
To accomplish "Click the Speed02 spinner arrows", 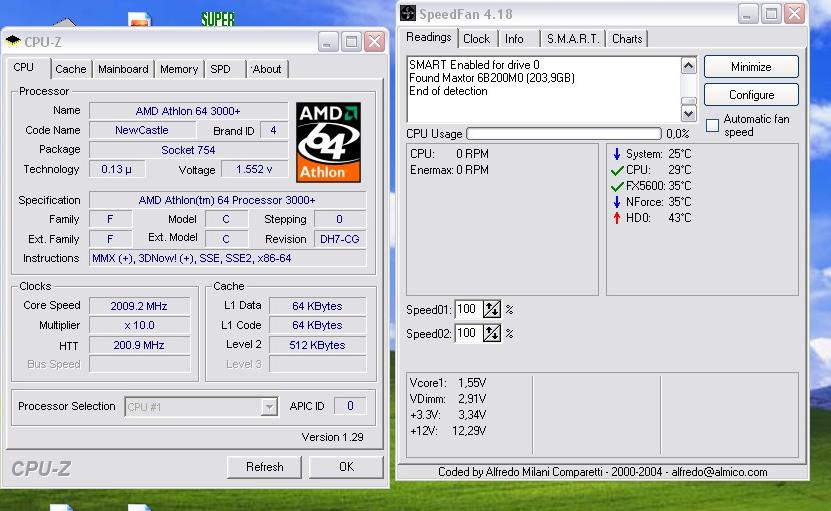I will click(x=492, y=333).
